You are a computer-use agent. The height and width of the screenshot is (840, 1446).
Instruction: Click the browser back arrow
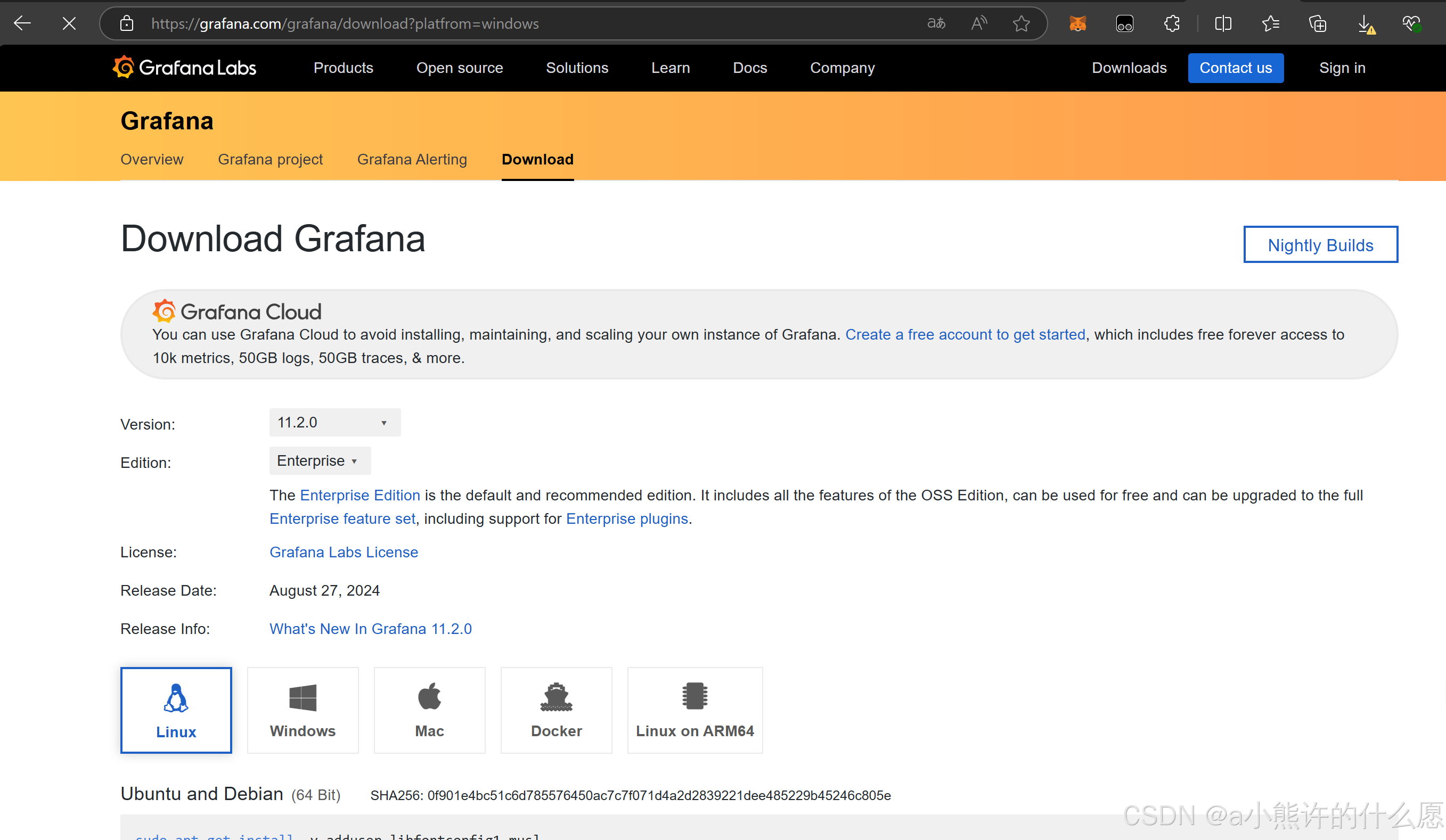22,23
